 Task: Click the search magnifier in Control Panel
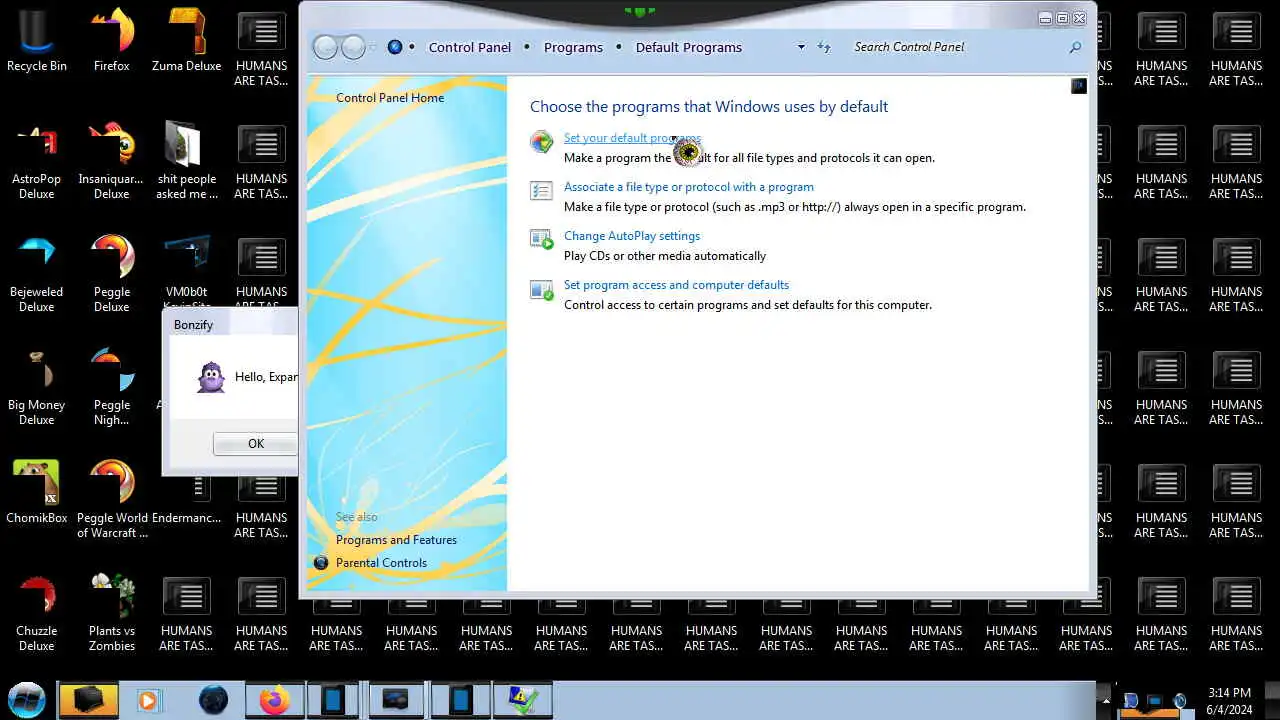tap(1075, 47)
